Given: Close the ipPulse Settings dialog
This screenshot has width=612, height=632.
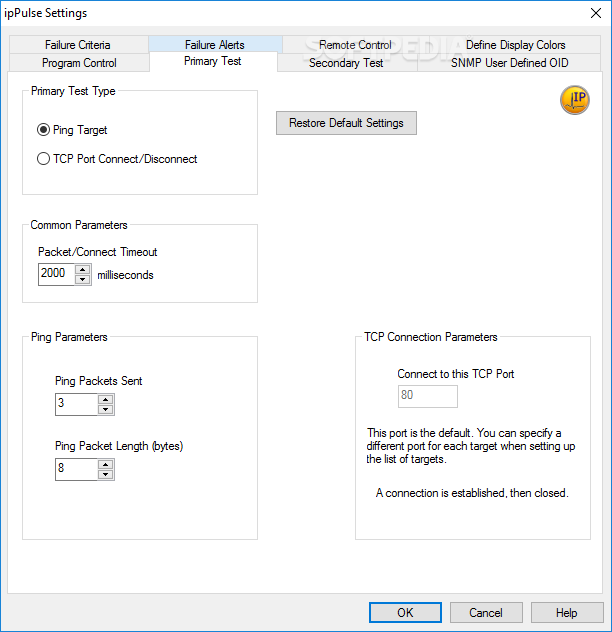Looking at the screenshot, I should (x=596, y=13).
